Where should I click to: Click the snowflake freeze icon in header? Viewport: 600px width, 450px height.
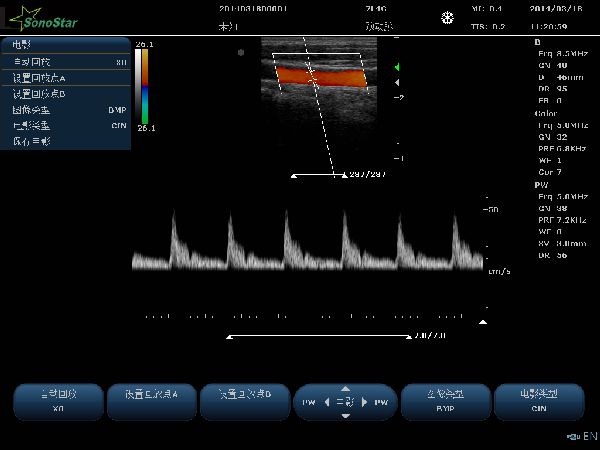[x=447, y=18]
